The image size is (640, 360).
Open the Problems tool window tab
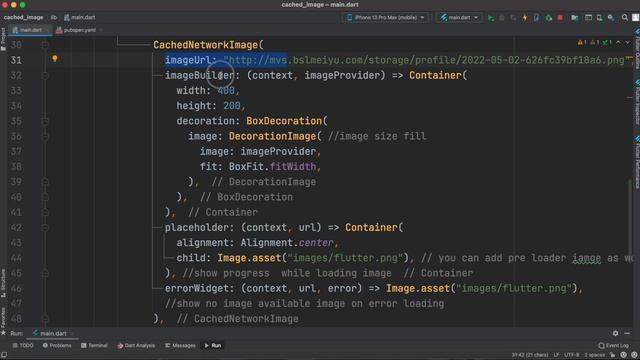57,345
